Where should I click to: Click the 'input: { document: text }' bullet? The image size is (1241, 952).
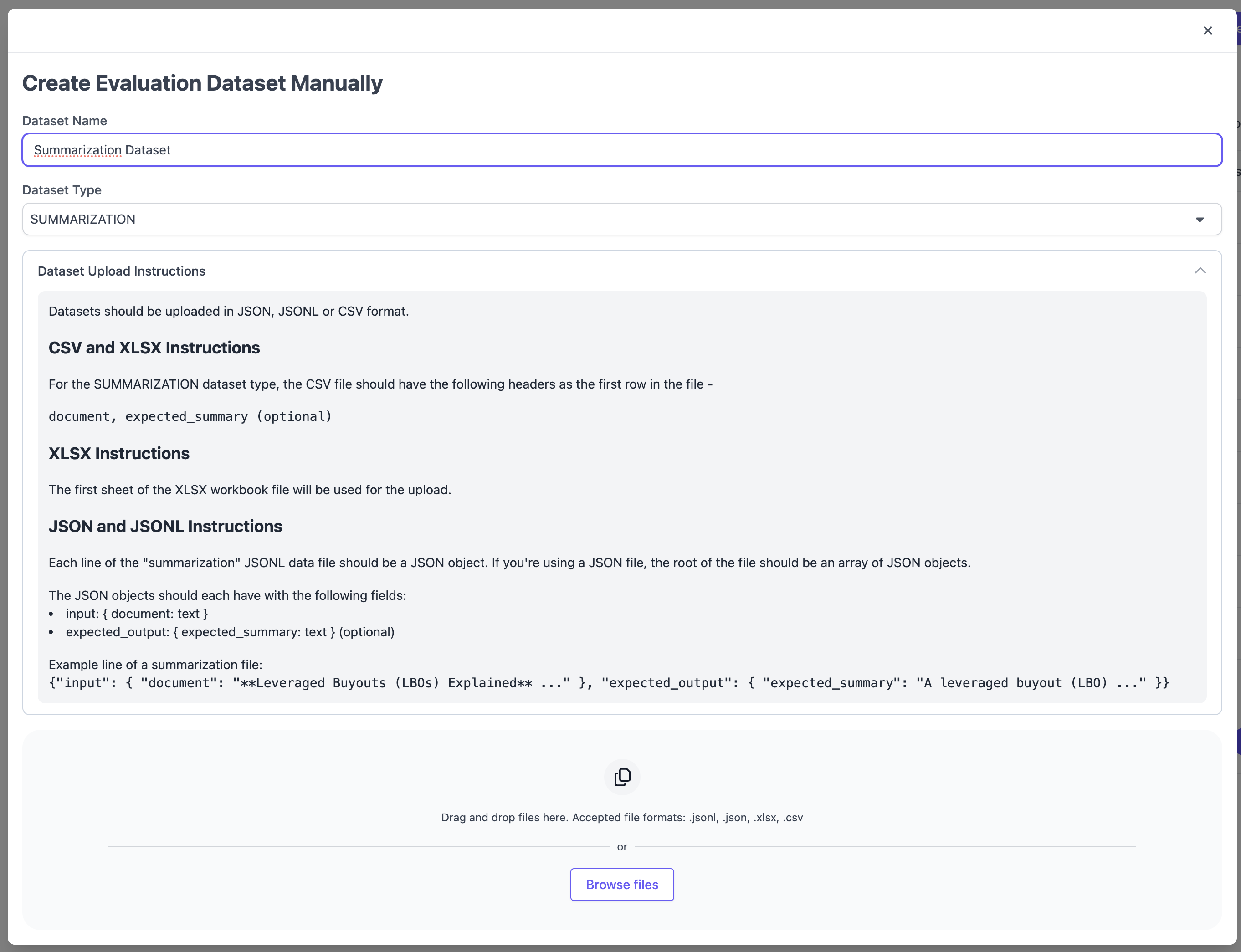137,614
